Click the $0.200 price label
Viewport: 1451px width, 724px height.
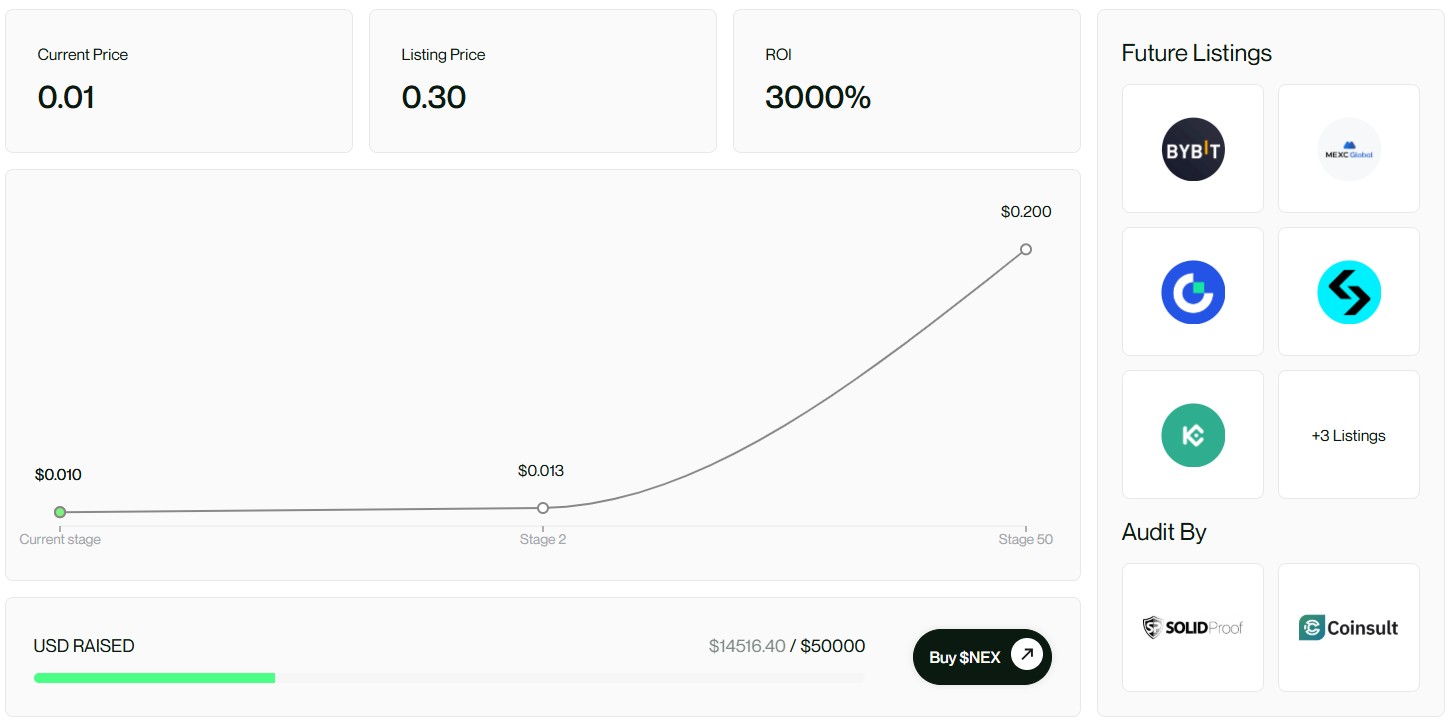(1026, 212)
